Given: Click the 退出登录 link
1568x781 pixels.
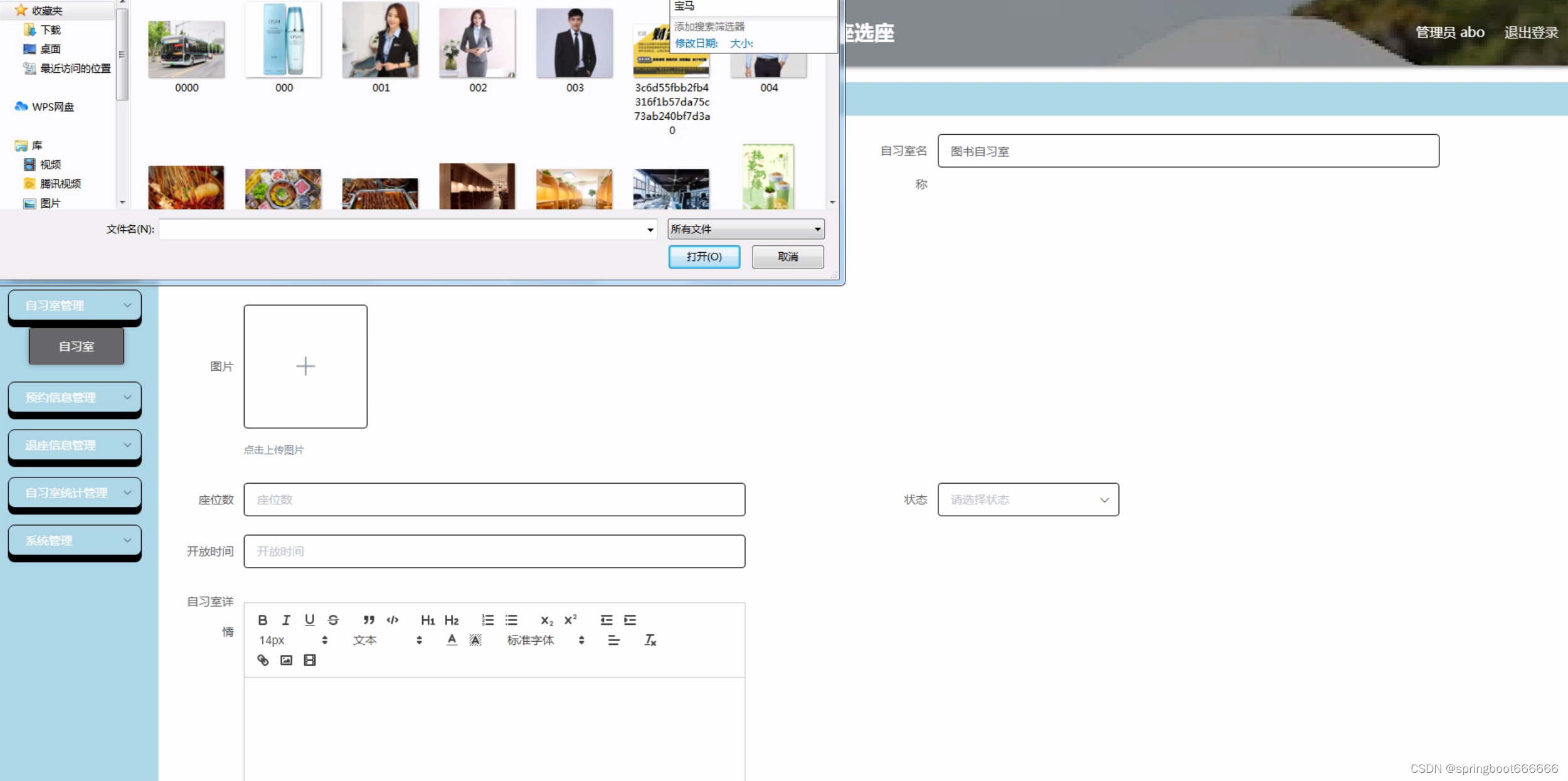Looking at the screenshot, I should click(1530, 33).
